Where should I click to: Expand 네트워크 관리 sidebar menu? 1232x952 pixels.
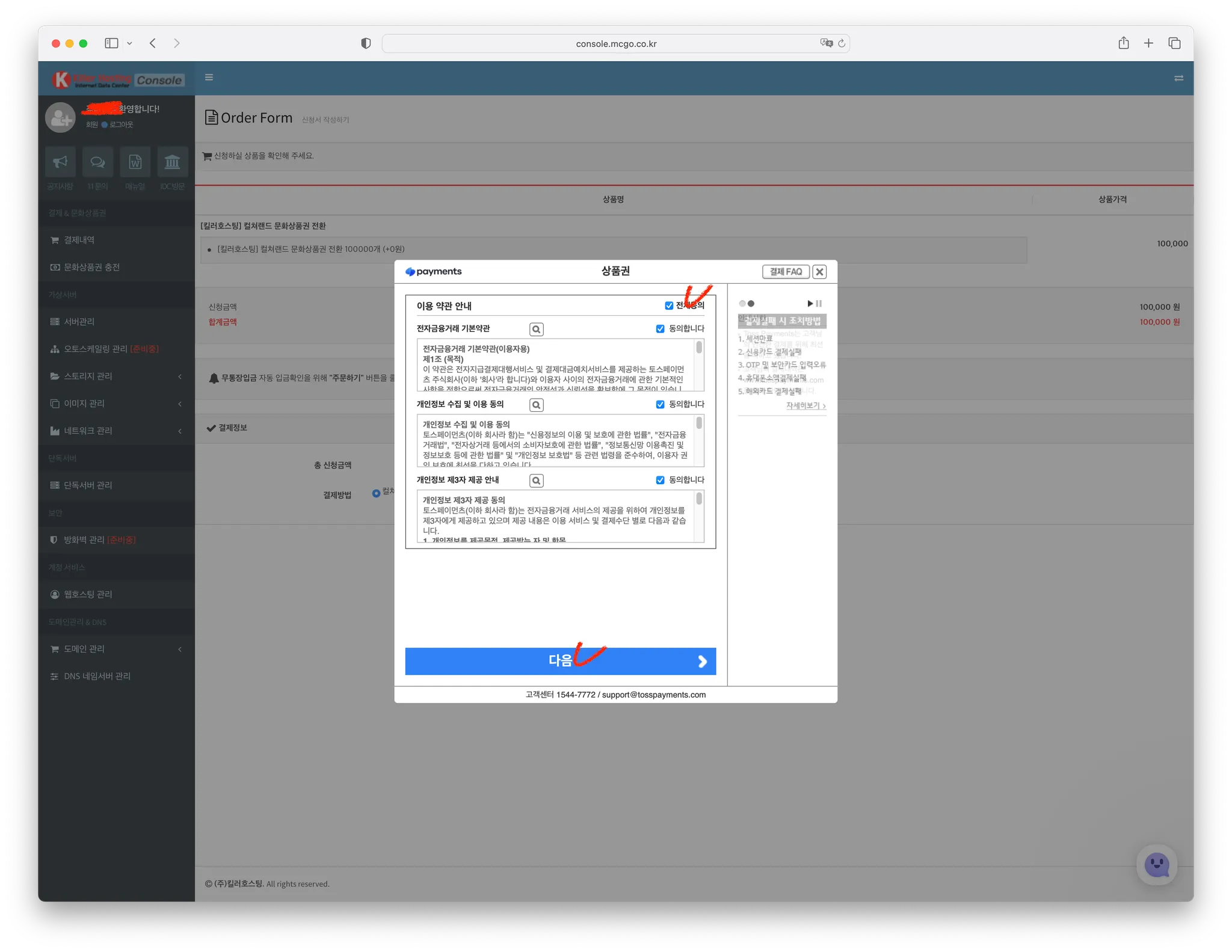click(88, 431)
